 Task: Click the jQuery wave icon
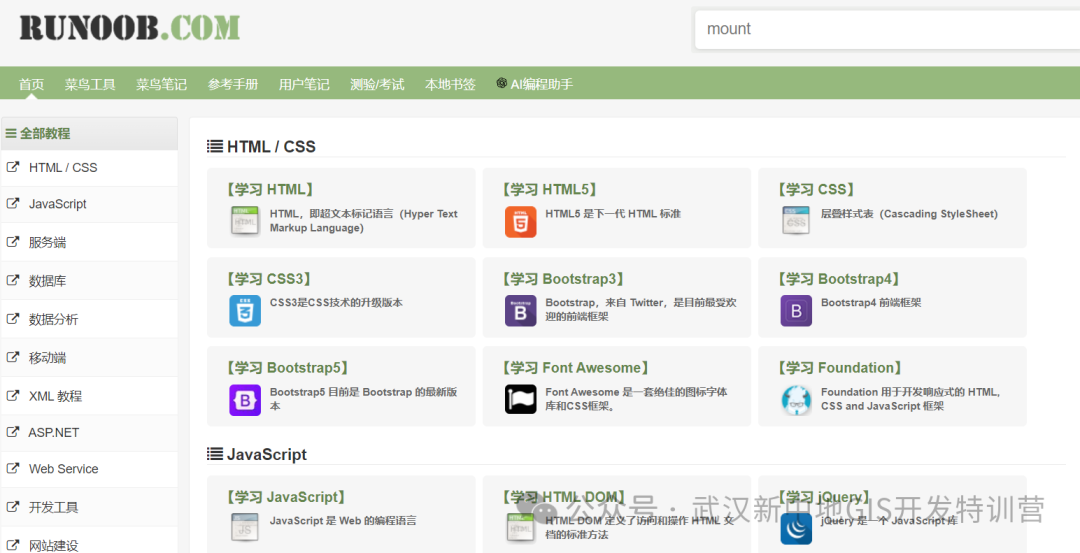(x=796, y=529)
